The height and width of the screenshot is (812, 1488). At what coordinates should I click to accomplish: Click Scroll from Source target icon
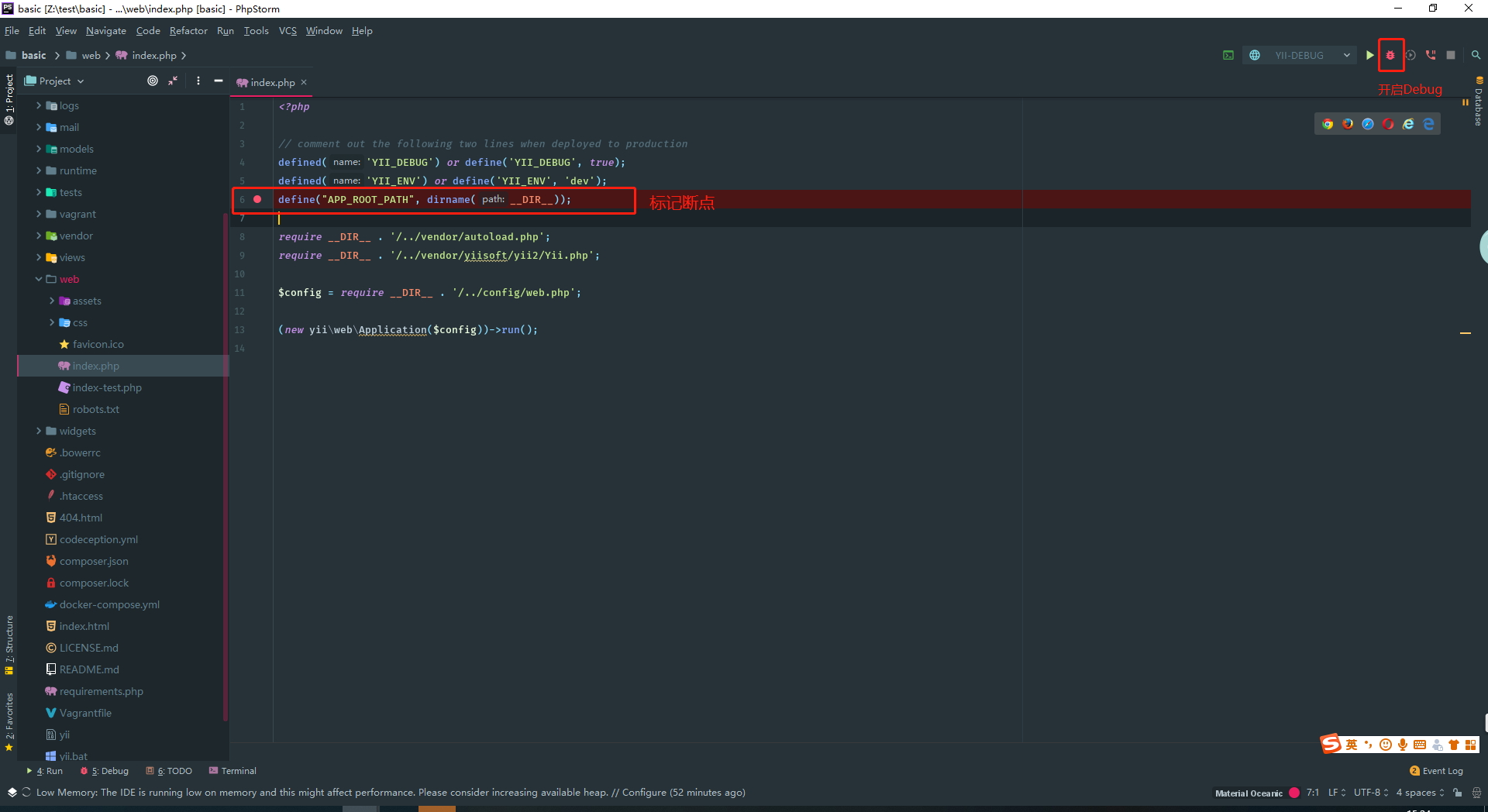153,81
